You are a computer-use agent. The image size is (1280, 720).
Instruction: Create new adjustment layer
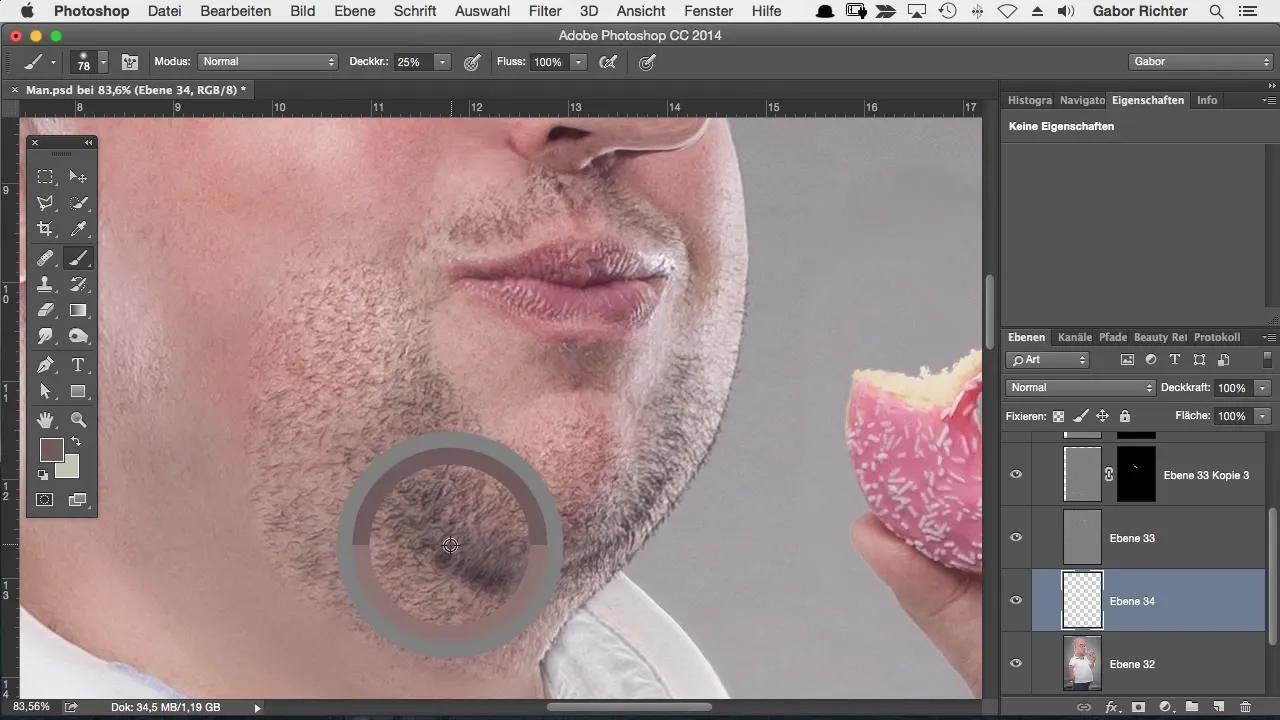[1165, 707]
